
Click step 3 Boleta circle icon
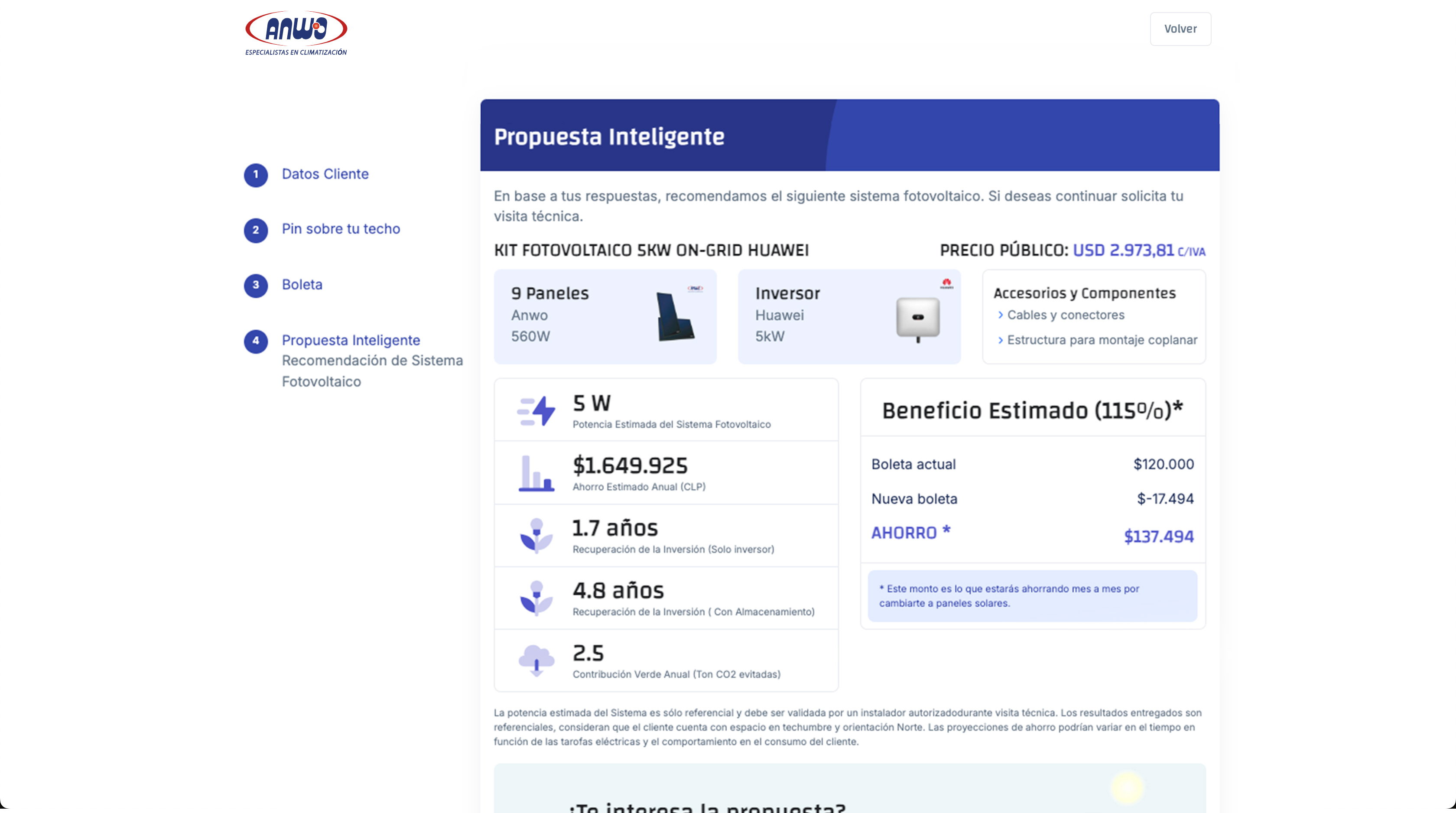click(x=256, y=285)
